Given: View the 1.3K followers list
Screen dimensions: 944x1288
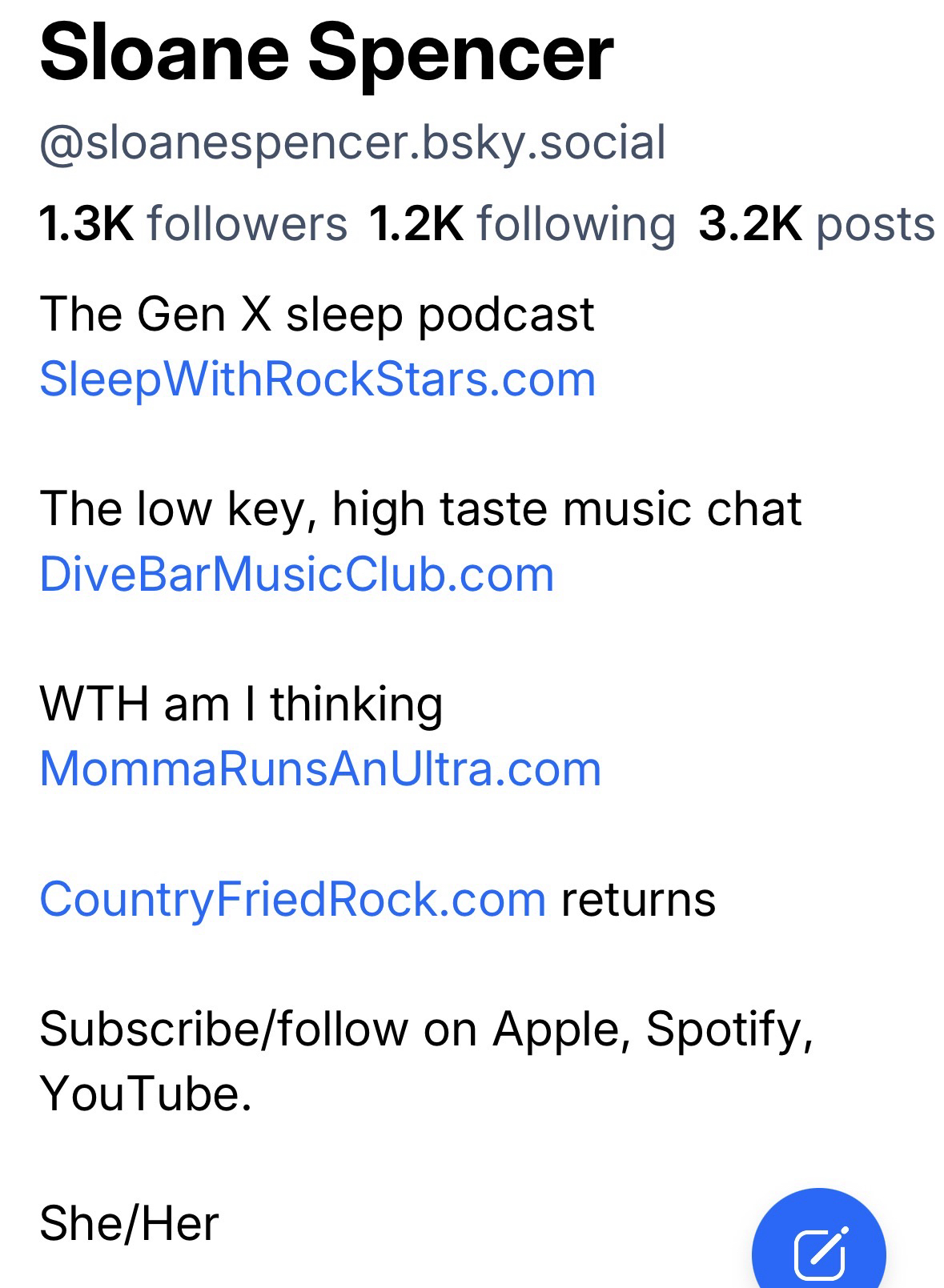Looking at the screenshot, I should tap(193, 223).
